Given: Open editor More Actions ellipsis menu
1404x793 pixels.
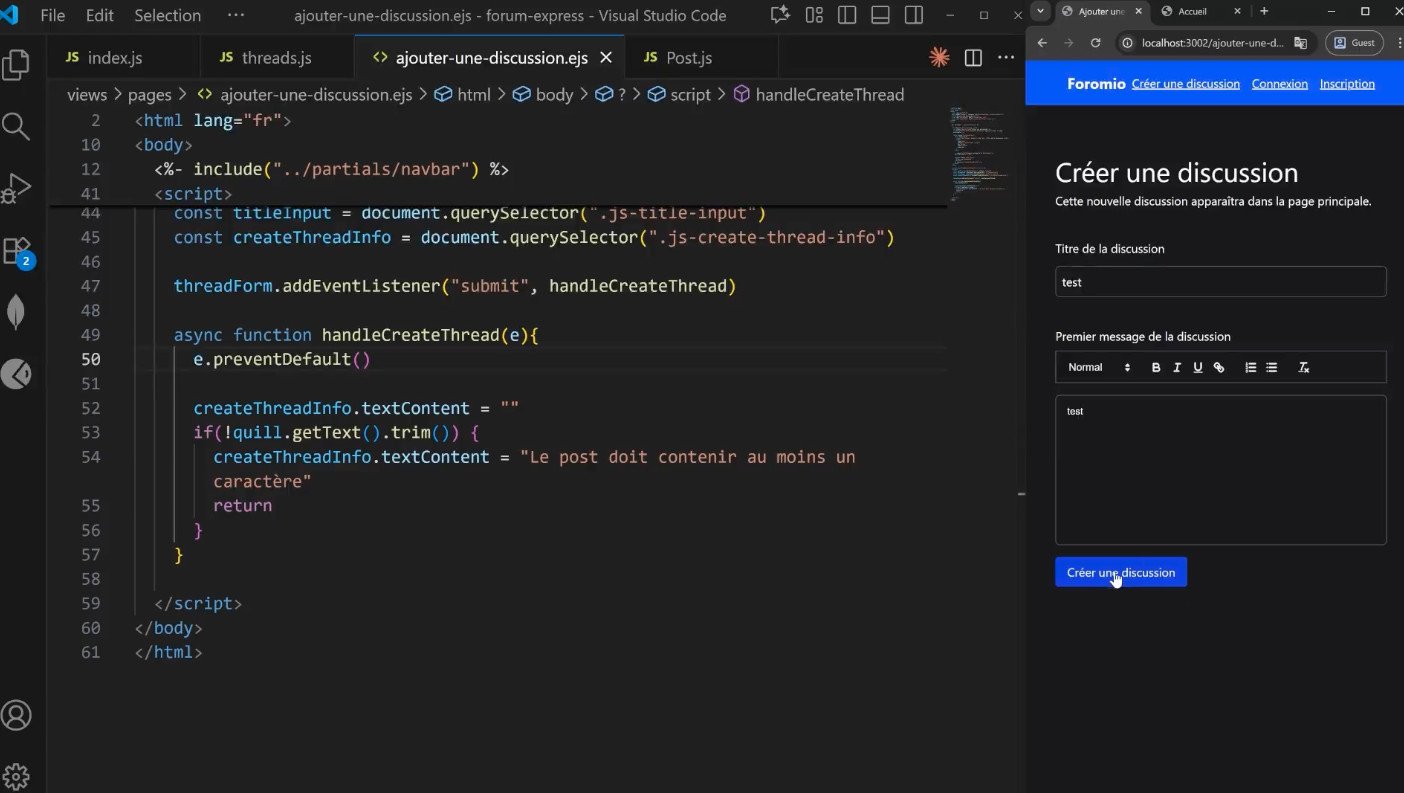Looking at the screenshot, I should tap(1006, 58).
